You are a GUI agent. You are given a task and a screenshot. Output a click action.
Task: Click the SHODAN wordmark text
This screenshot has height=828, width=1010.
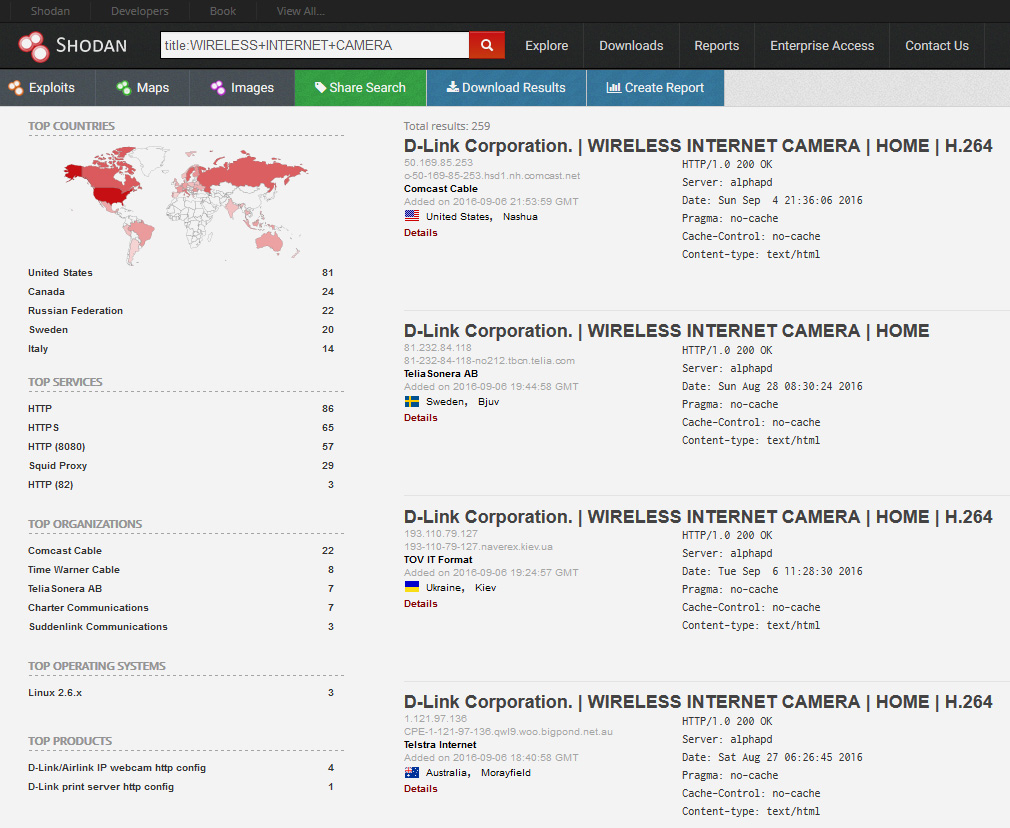pos(91,46)
